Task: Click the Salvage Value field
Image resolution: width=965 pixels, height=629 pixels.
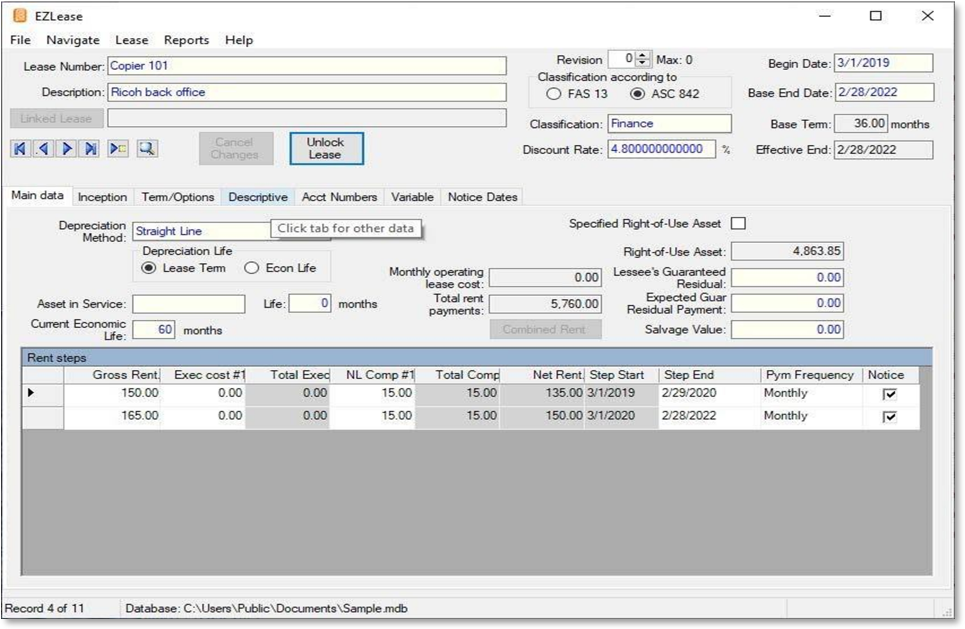Action: point(787,330)
